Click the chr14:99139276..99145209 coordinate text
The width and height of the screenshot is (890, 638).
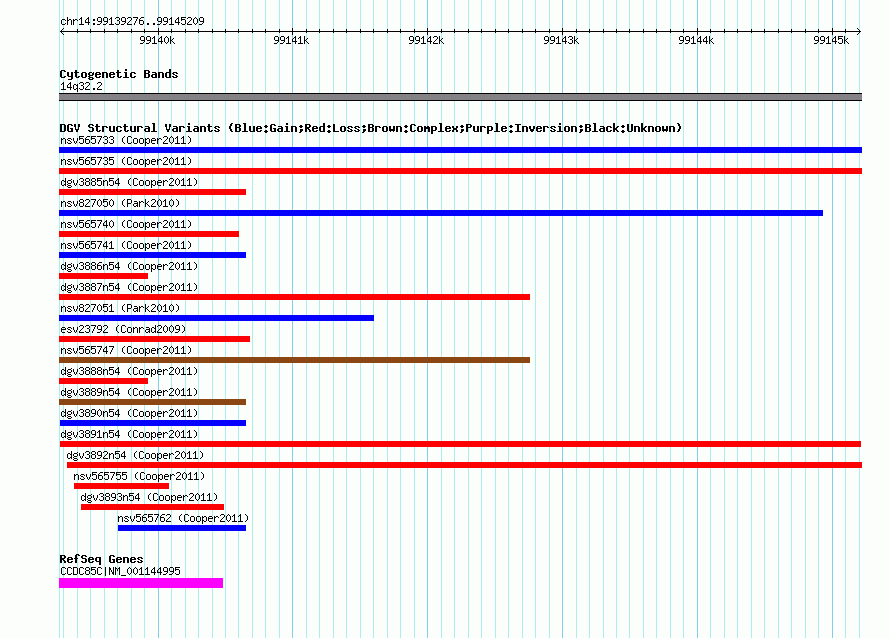coord(132,21)
